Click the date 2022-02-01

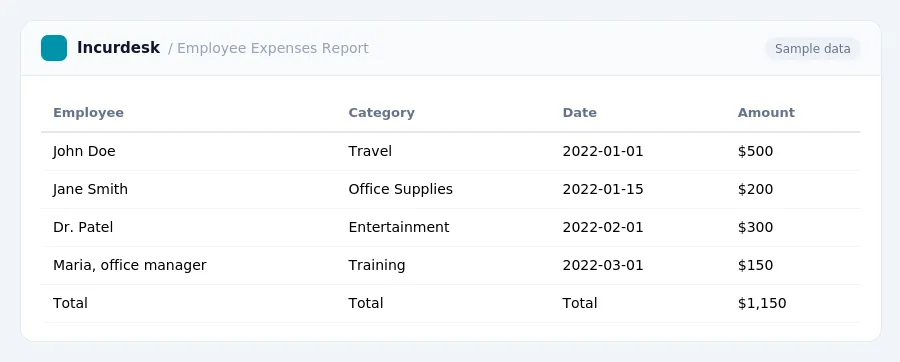[603, 227]
